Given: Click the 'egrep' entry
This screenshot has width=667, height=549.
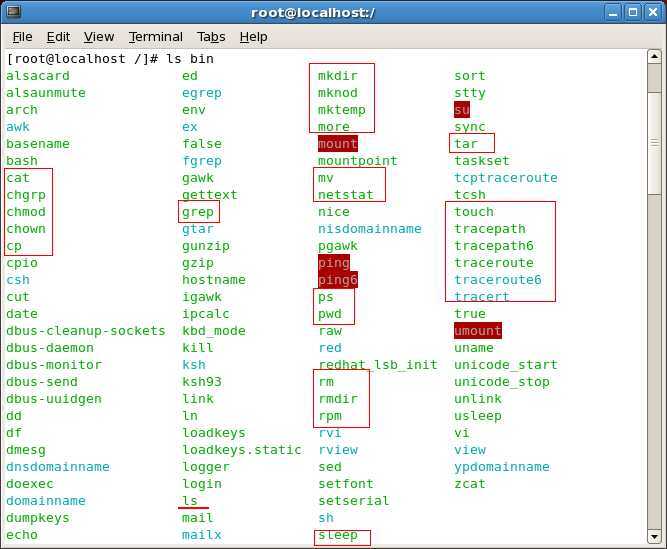Looking at the screenshot, I should [x=202, y=93].
